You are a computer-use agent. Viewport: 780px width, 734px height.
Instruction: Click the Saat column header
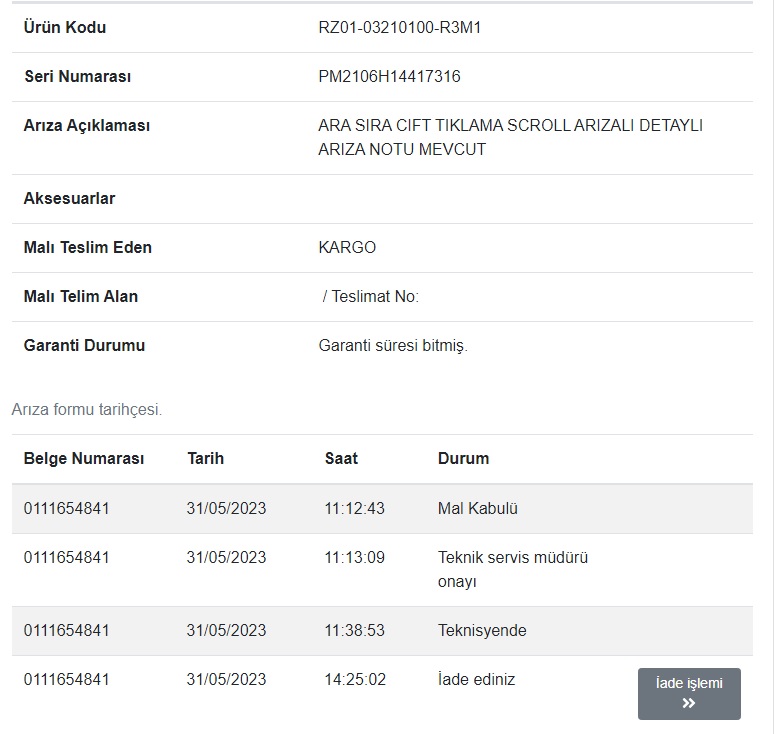tap(341, 458)
